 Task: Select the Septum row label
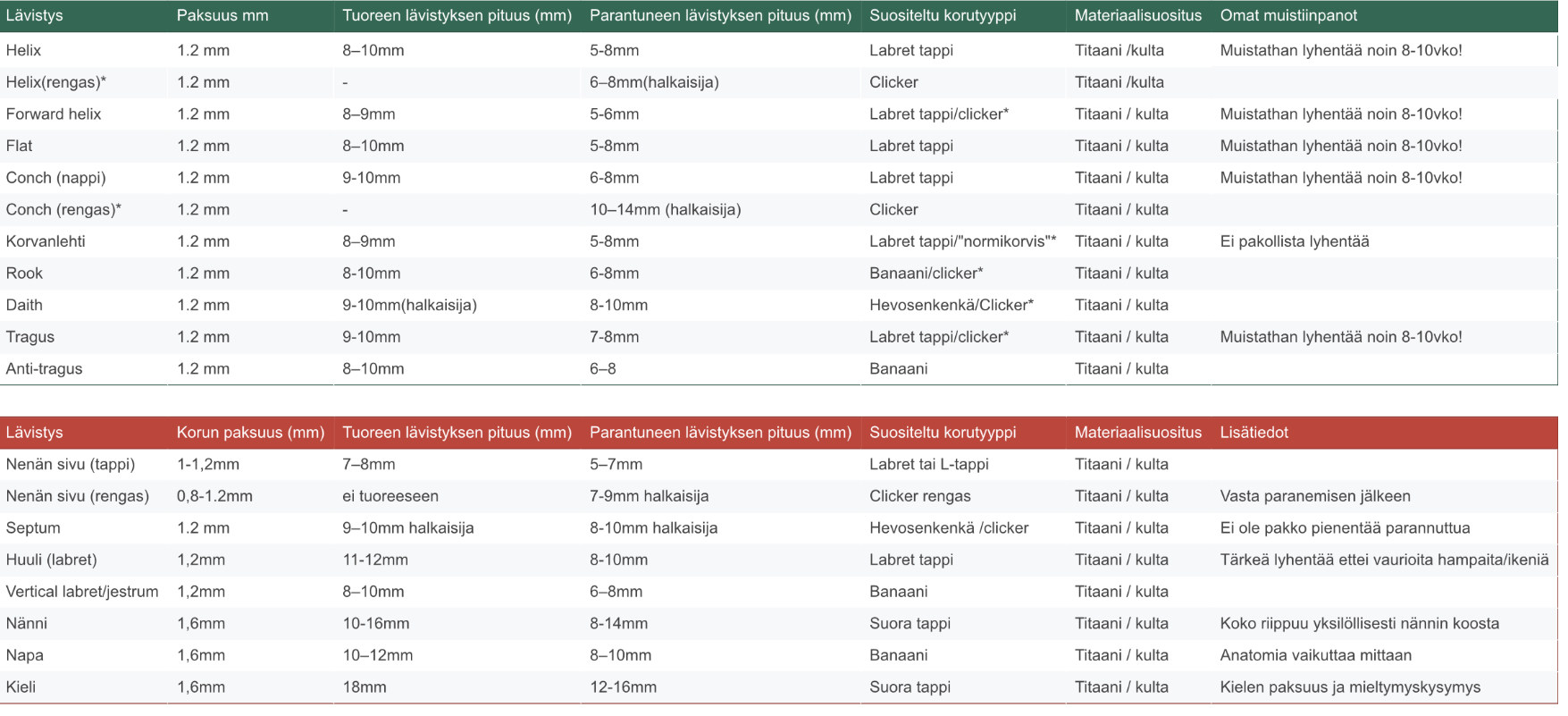pyautogui.click(x=33, y=528)
